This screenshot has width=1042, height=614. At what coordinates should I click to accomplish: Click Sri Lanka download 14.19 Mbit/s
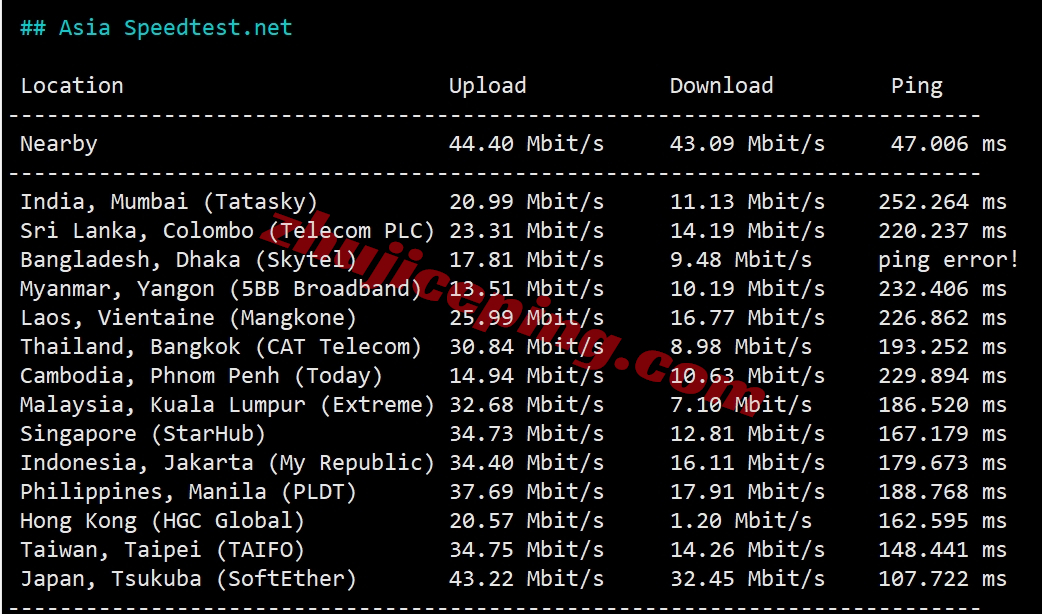click(747, 231)
